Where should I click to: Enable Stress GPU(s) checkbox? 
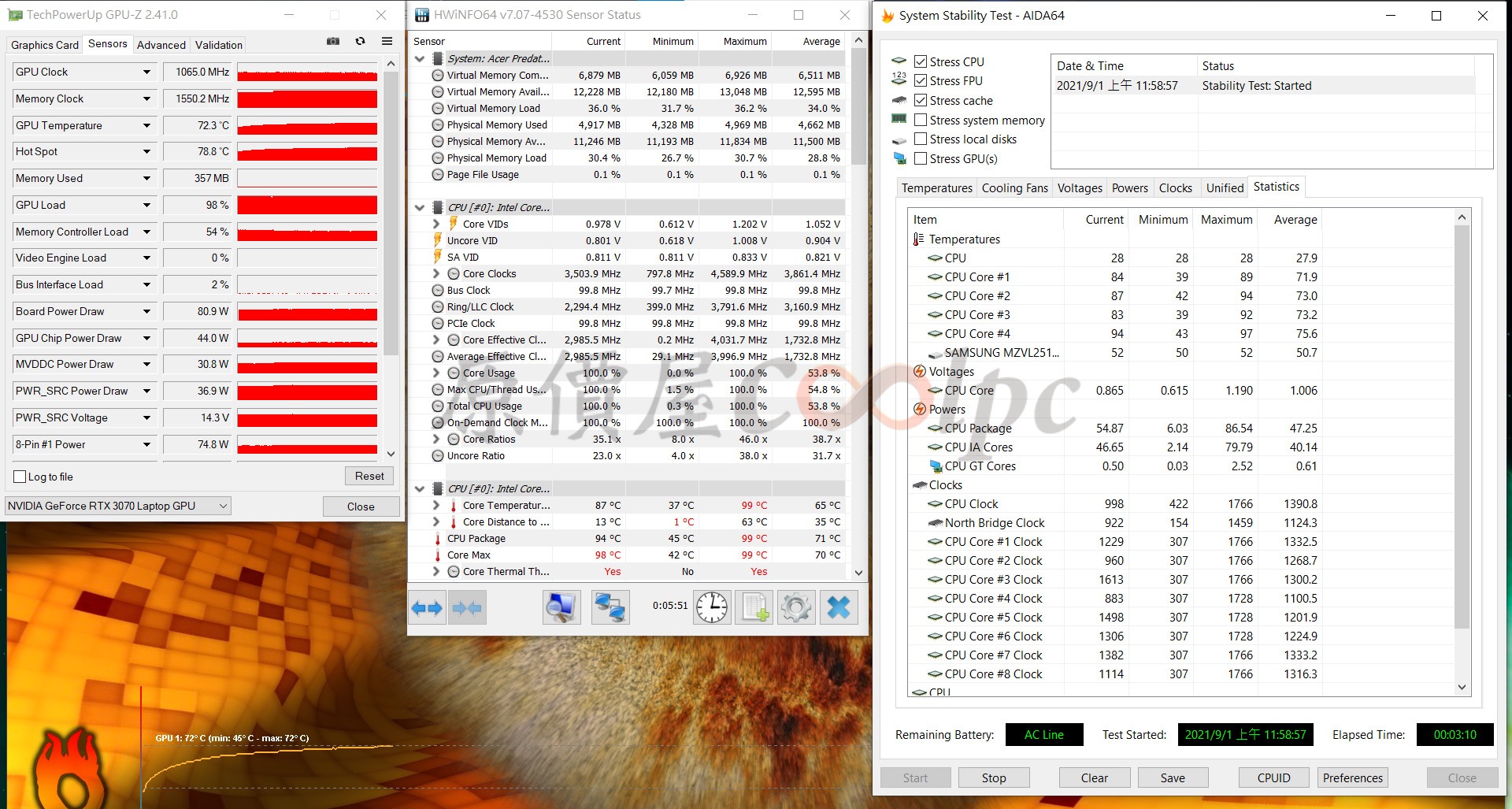920,158
